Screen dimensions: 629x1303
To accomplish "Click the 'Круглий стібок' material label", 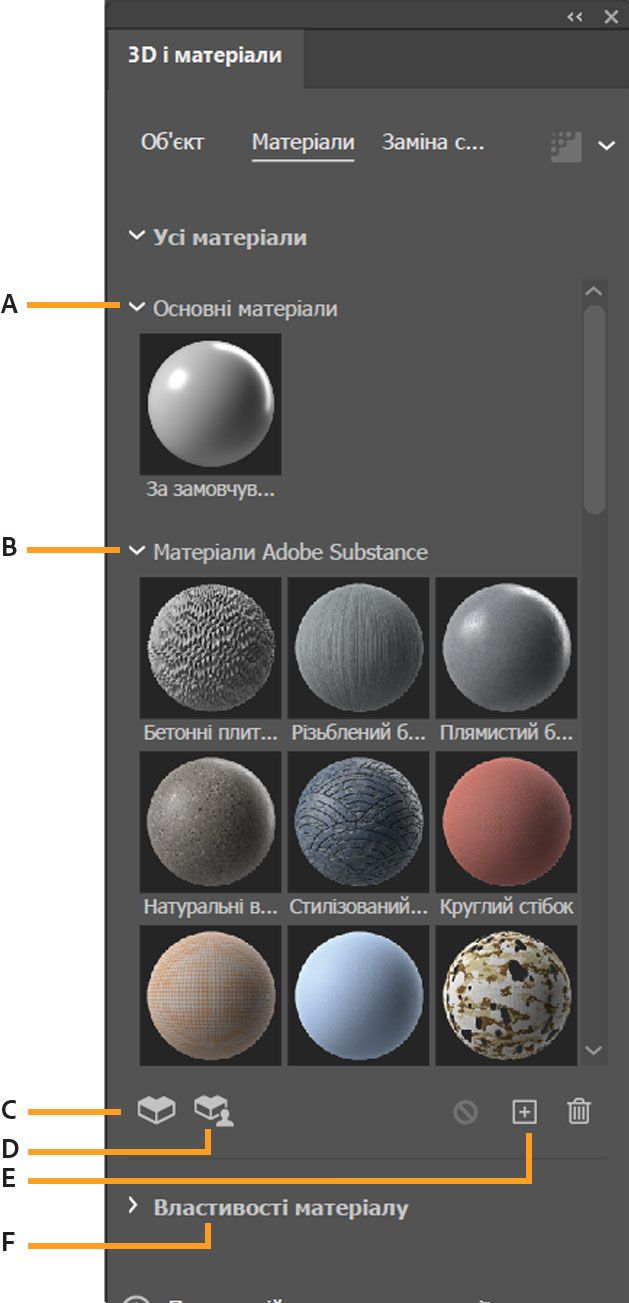I will pos(506,907).
